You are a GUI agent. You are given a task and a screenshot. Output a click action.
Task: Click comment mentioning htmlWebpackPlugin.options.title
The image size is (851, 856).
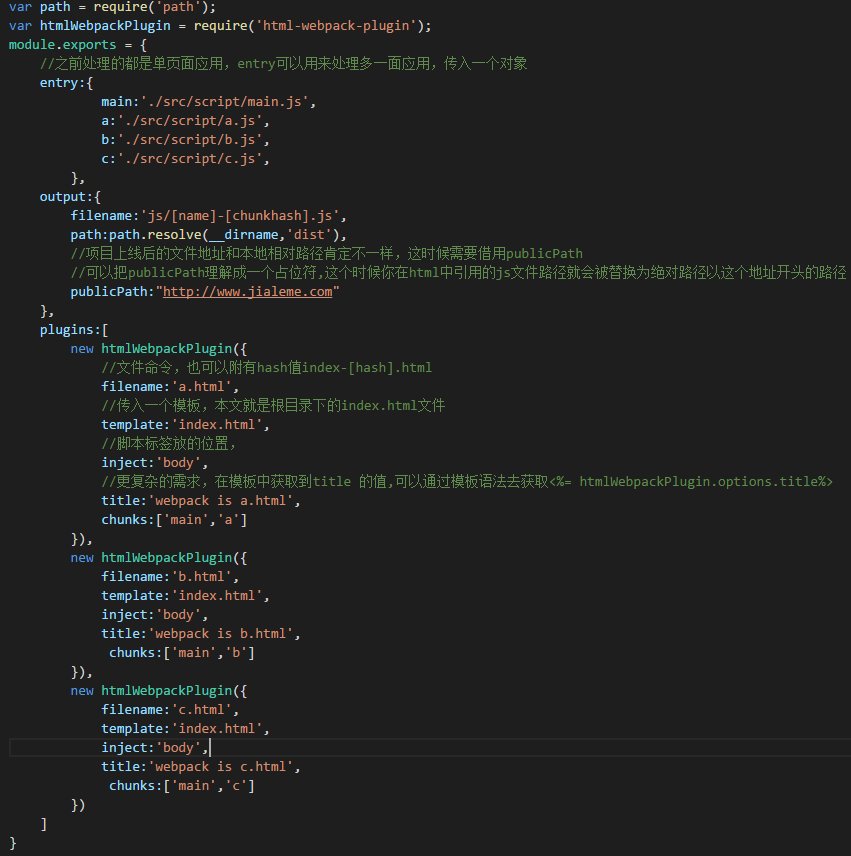coord(467,482)
